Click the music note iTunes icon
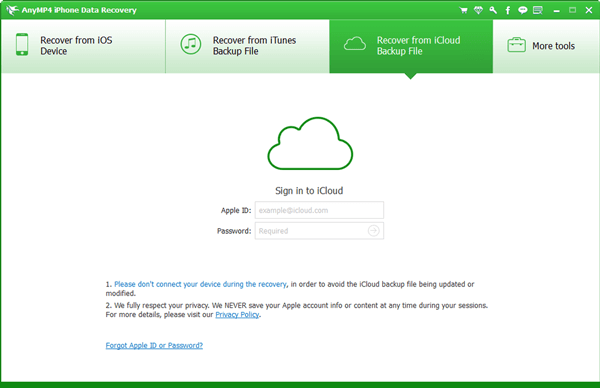 (x=191, y=44)
